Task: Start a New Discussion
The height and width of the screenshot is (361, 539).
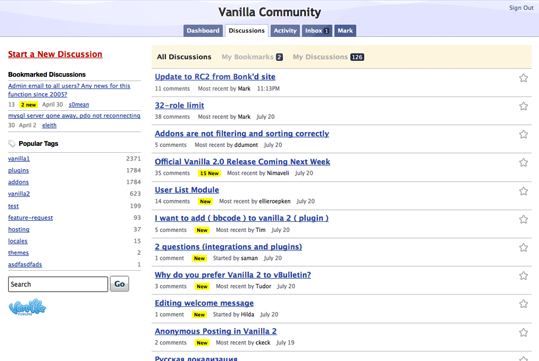Action: click(55, 54)
